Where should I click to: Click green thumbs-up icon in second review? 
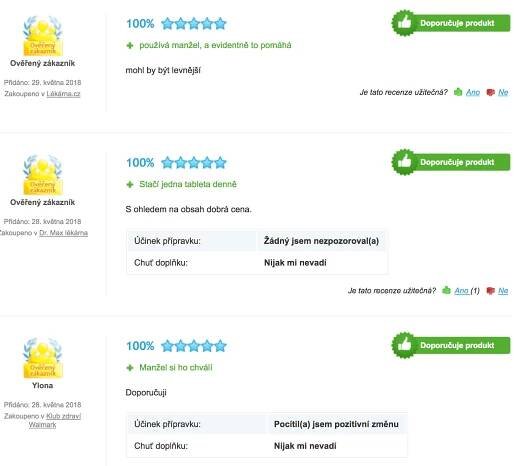446,290
